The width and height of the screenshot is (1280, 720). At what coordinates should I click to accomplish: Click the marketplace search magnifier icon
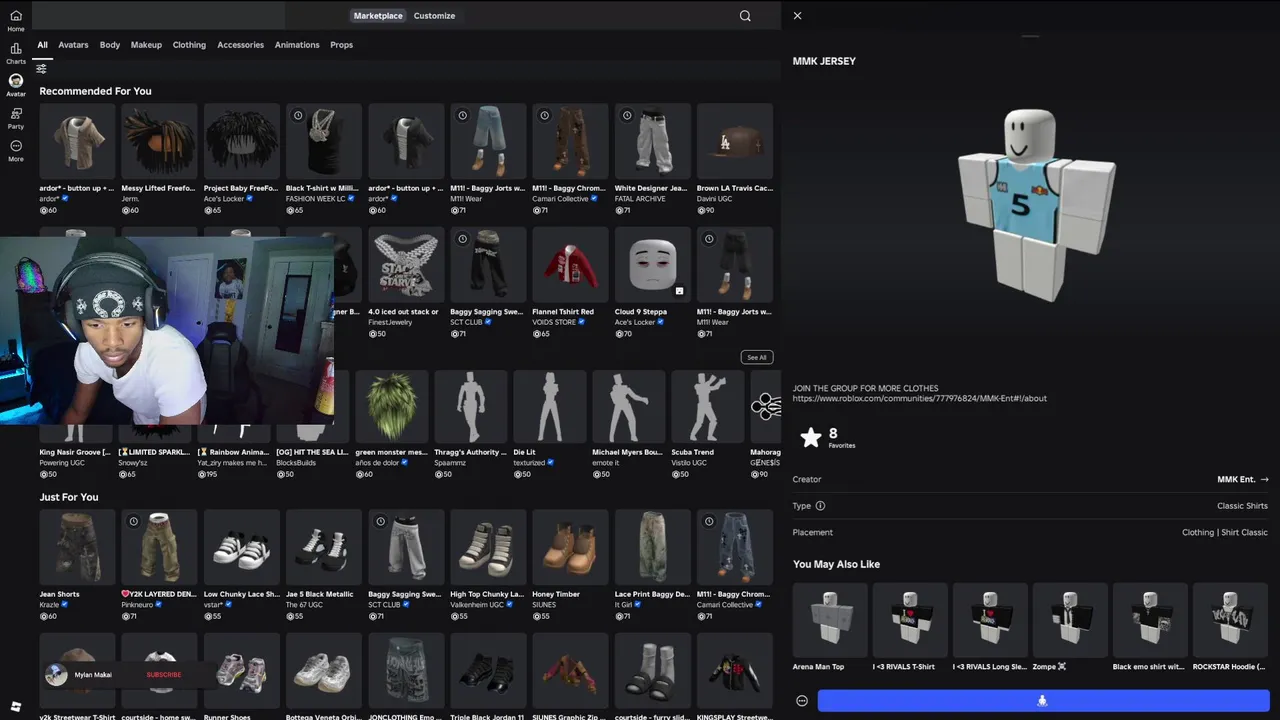745,16
